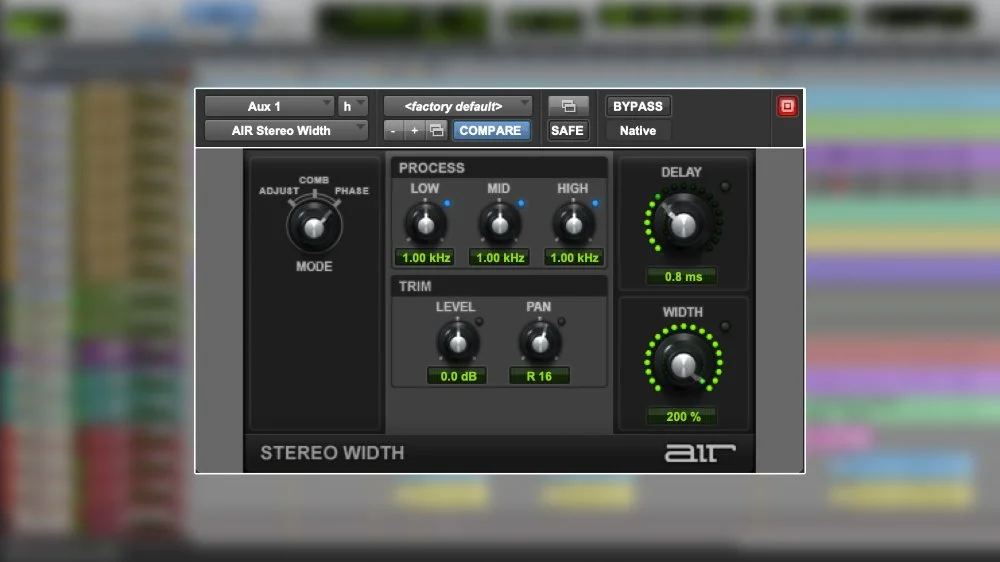Screen dimensions: 1000x562
Task: Select previous preset with minus button
Action: [393, 130]
